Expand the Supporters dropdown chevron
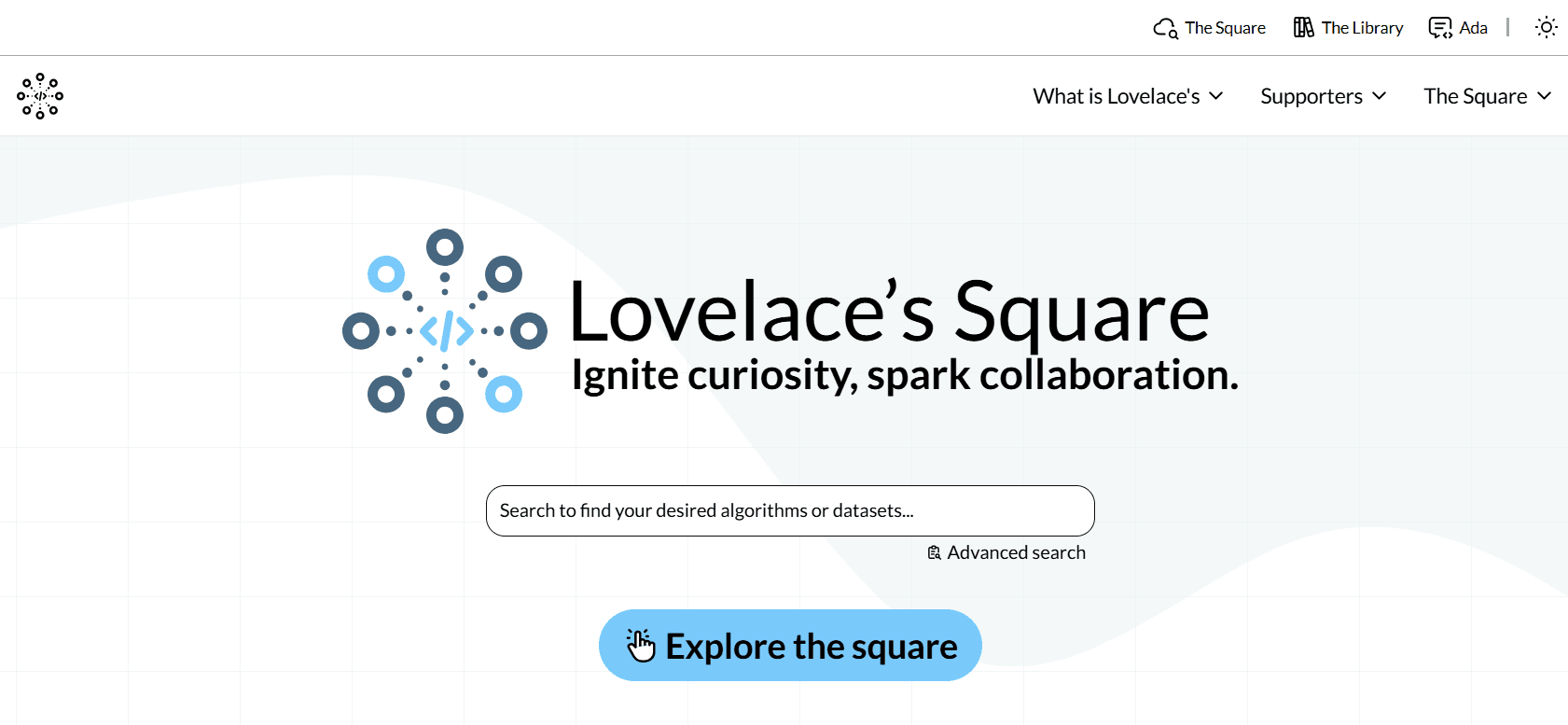 (x=1381, y=96)
